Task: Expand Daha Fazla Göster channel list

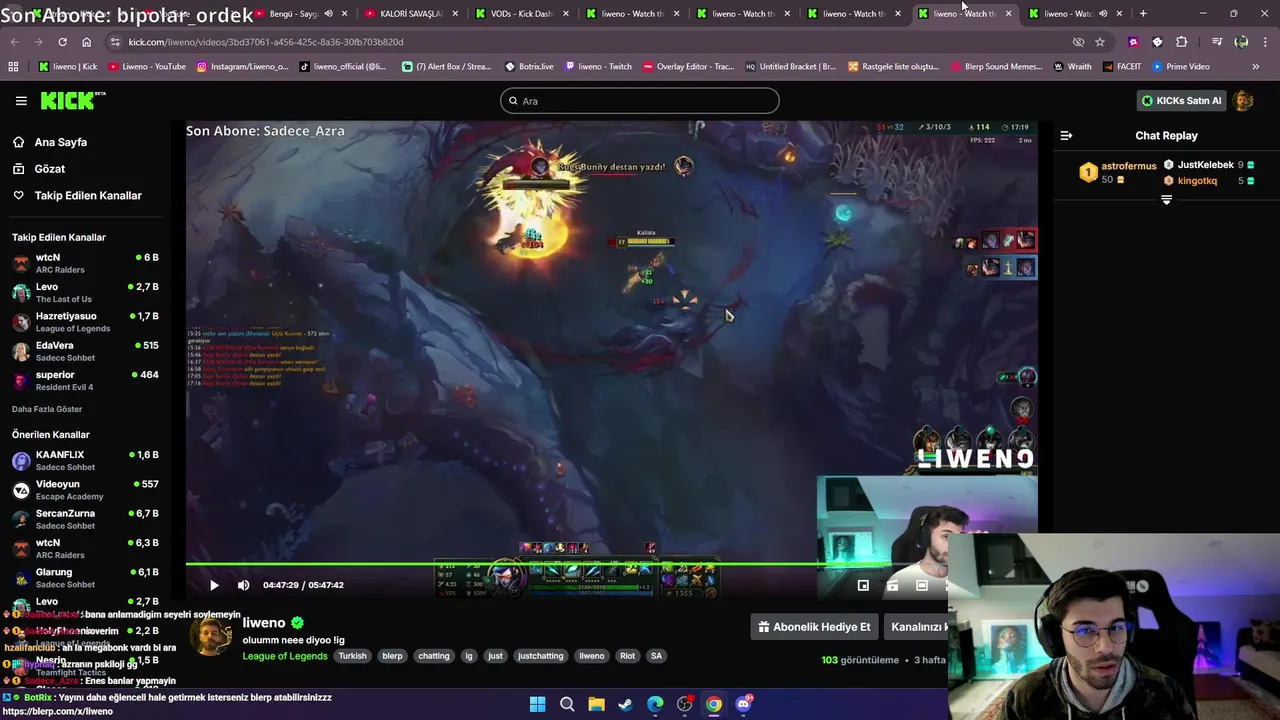Action: [47, 409]
